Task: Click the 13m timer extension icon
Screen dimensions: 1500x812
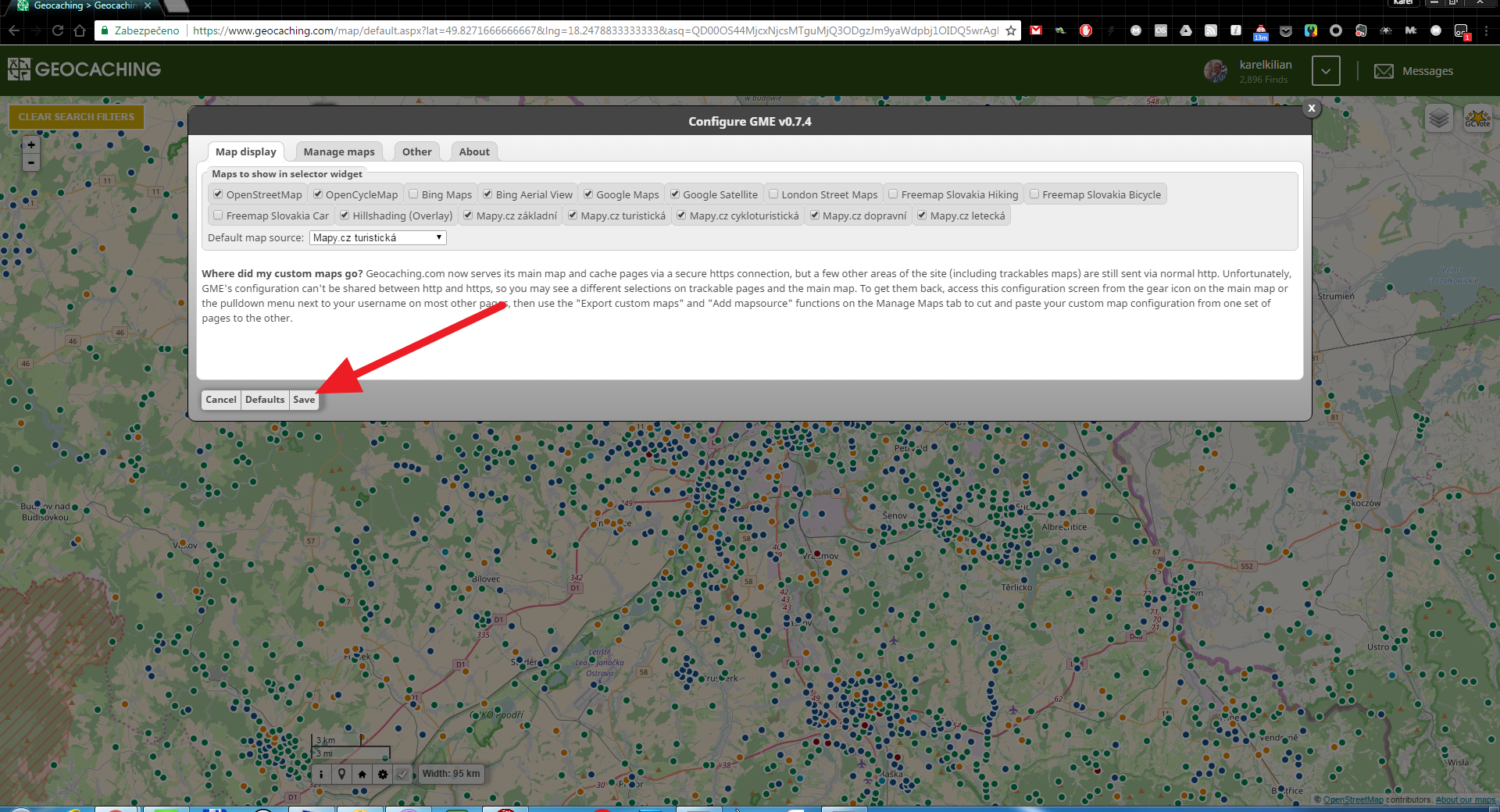Action: [x=1261, y=31]
